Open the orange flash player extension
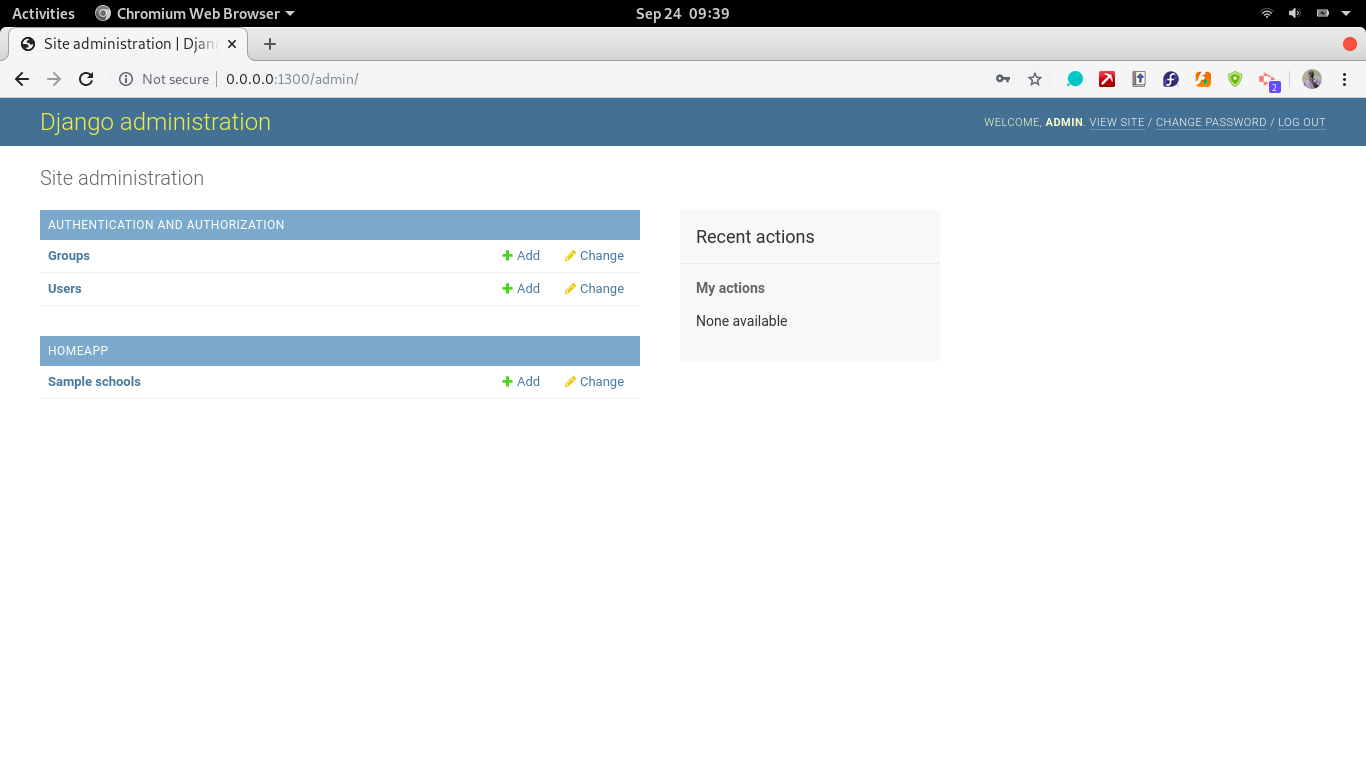 point(1203,79)
